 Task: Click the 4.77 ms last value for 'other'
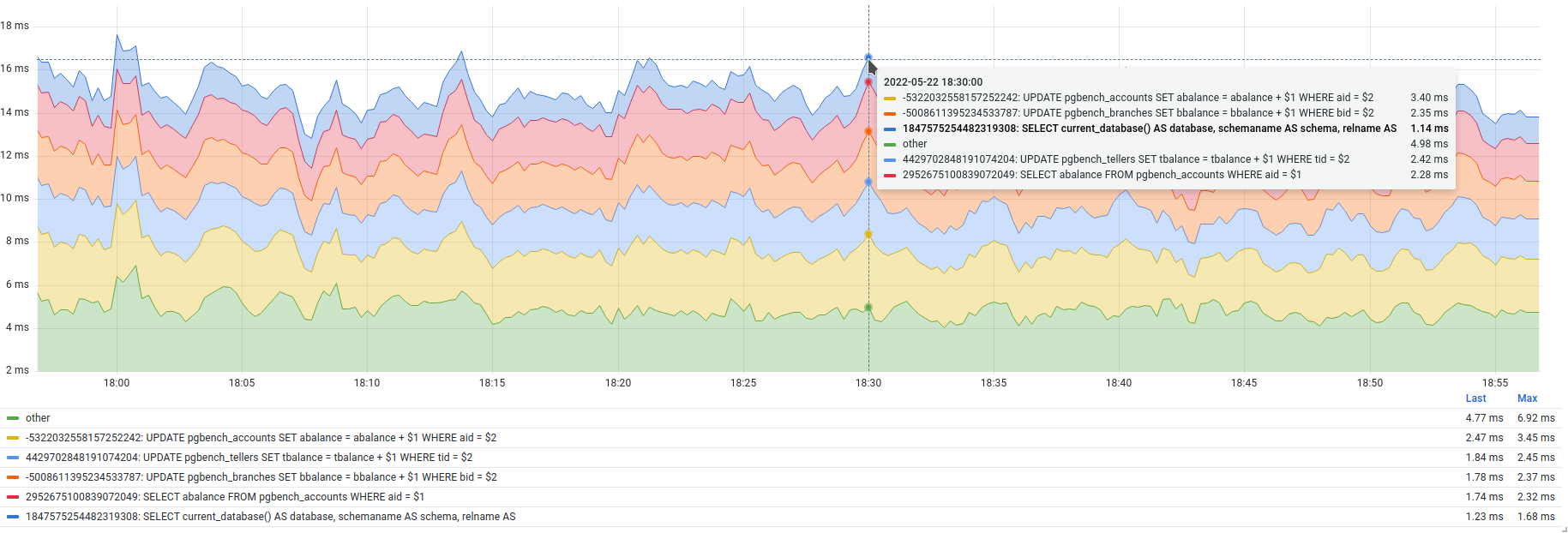tap(1484, 418)
